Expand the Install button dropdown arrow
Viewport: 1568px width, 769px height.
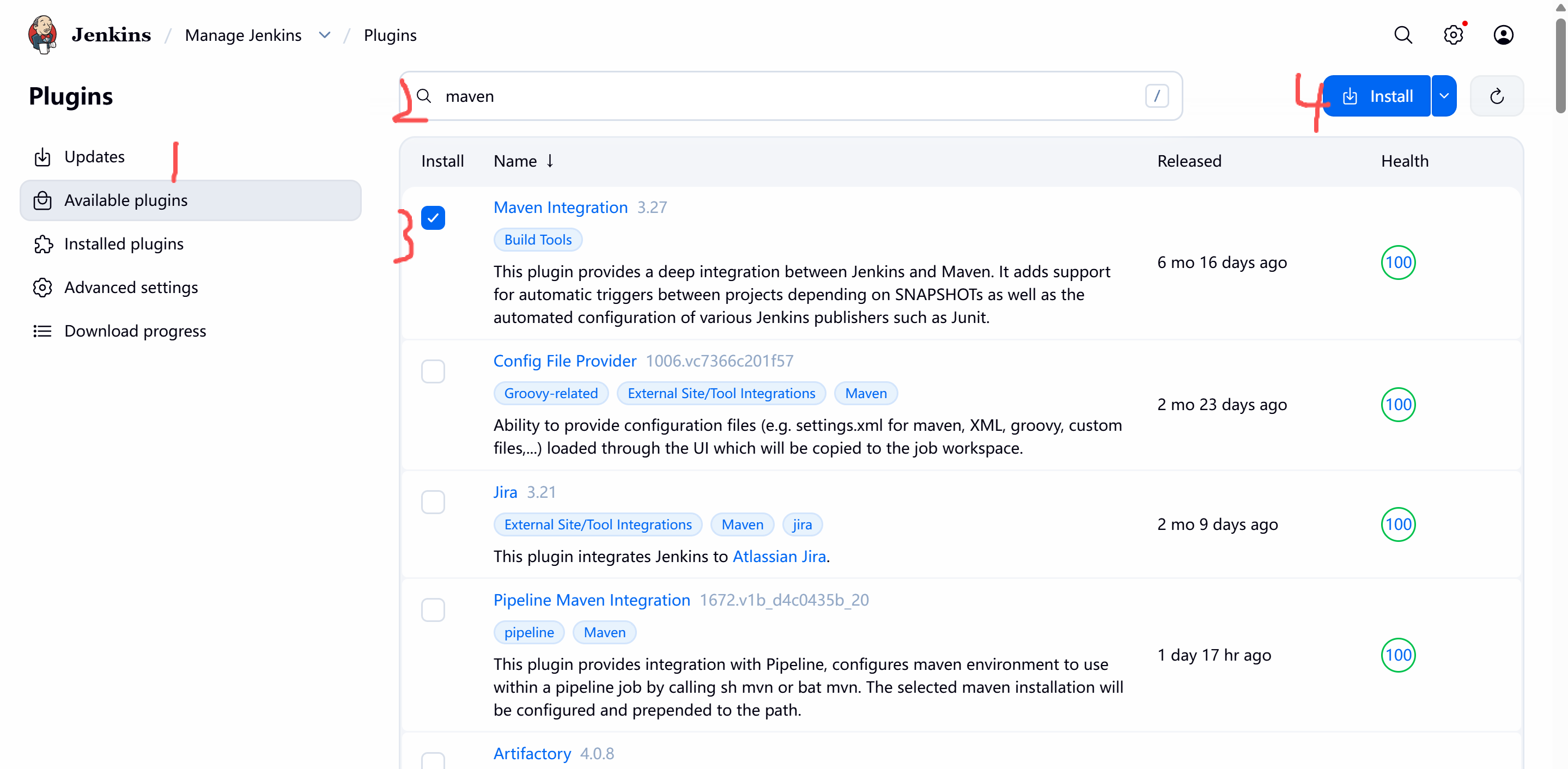pyautogui.click(x=1444, y=96)
